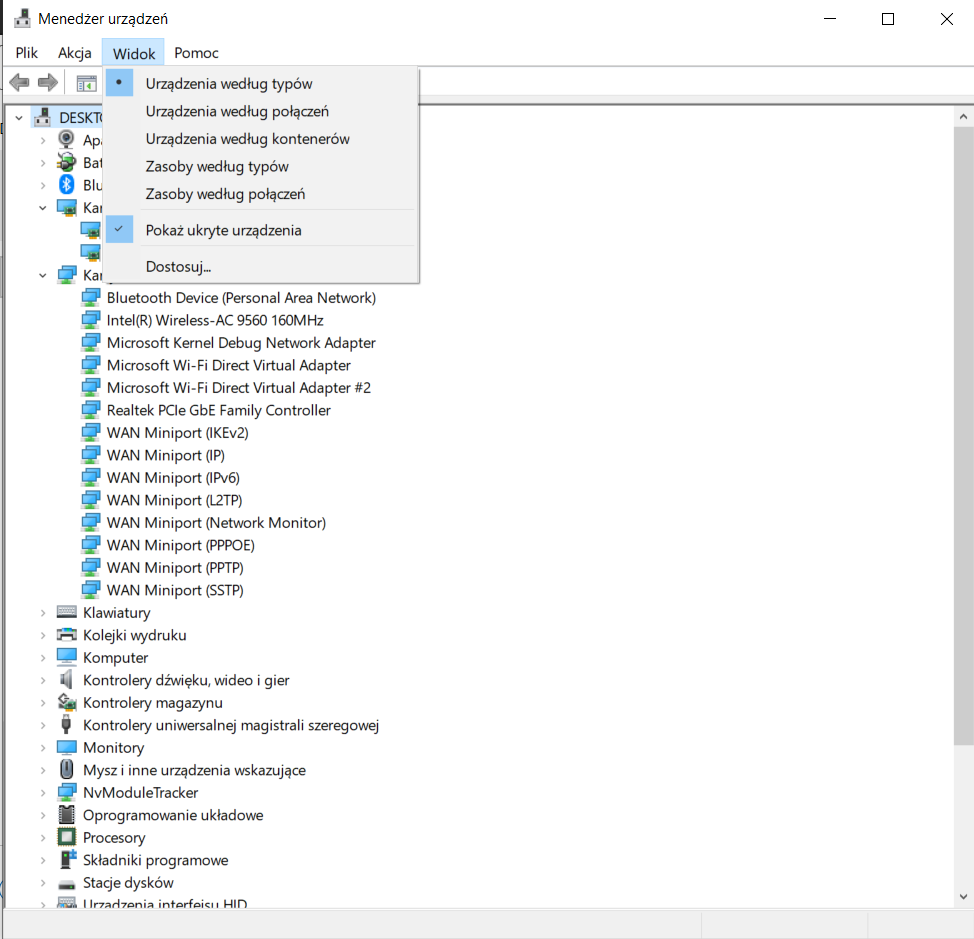Click the mouse icon for Mysz i inne urządzenia
This screenshot has width=974, height=939.
[66, 769]
